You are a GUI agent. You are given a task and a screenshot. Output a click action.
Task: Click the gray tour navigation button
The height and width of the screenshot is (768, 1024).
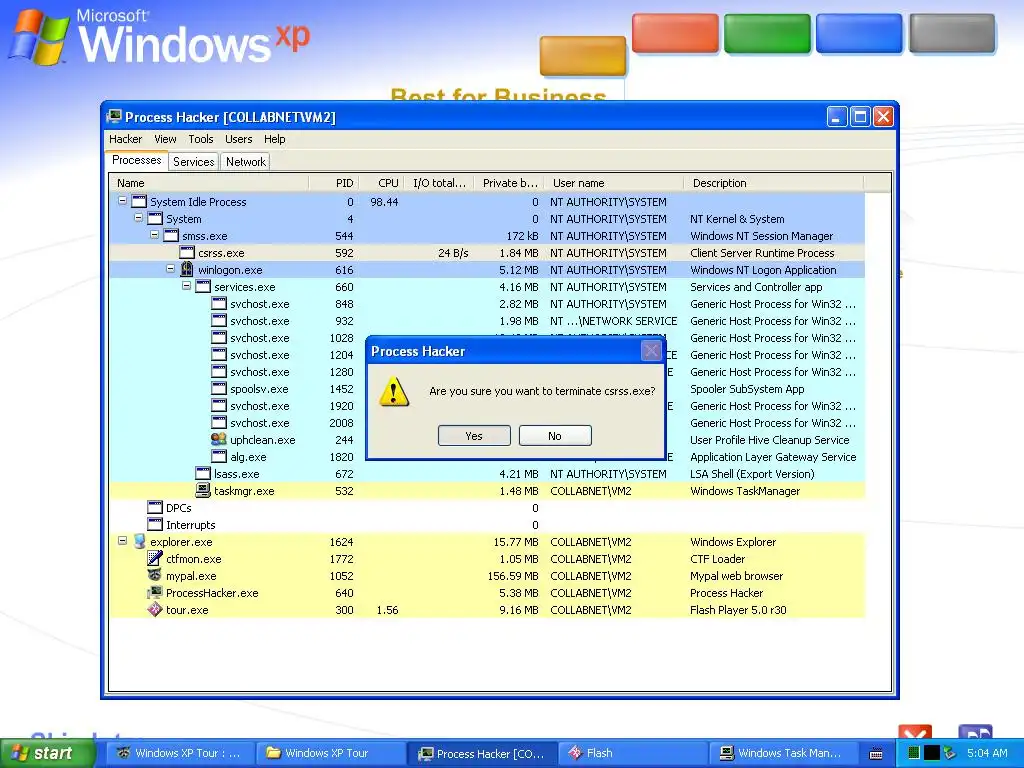tap(952, 34)
